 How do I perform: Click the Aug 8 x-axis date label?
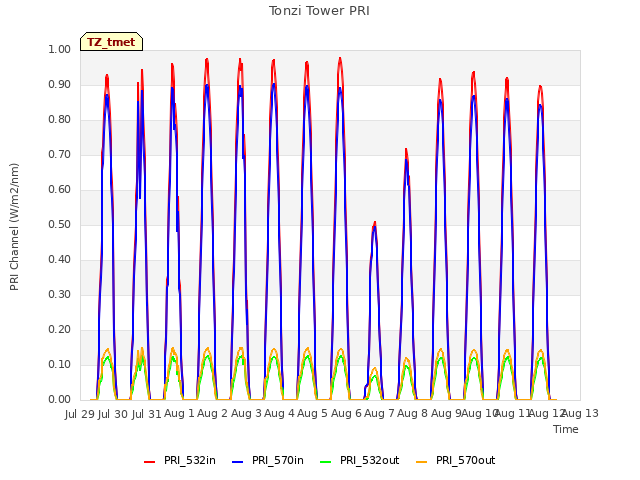point(412,414)
